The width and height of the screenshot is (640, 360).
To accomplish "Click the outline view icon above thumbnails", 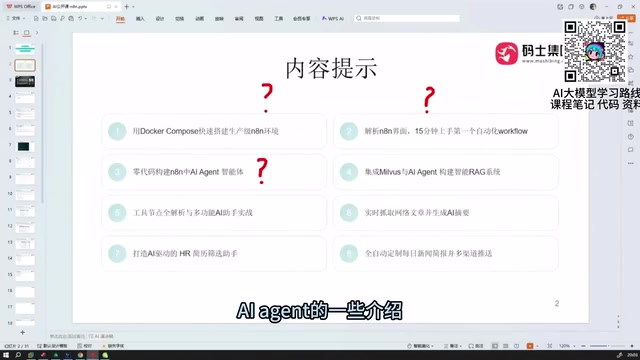I will pyautogui.click(x=16, y=33).
